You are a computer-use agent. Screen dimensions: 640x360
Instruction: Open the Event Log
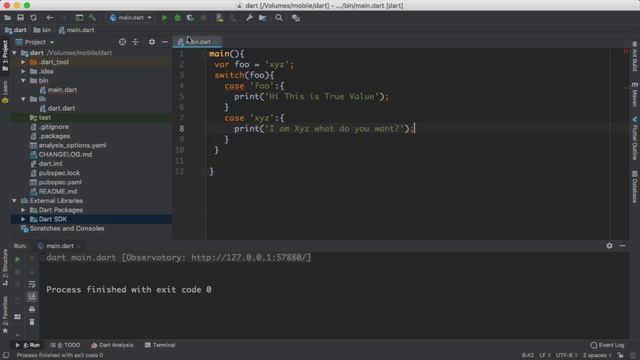[607, 345]
